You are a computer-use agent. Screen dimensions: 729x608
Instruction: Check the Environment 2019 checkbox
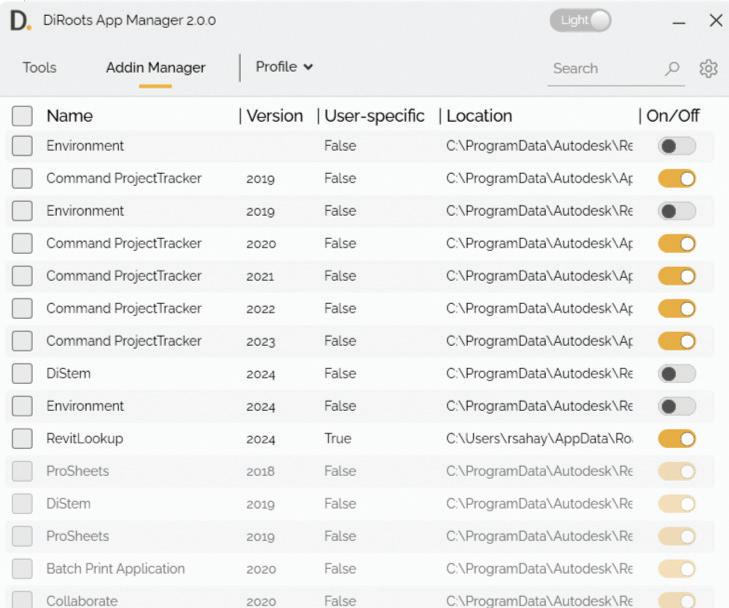(x=22, y=211)
